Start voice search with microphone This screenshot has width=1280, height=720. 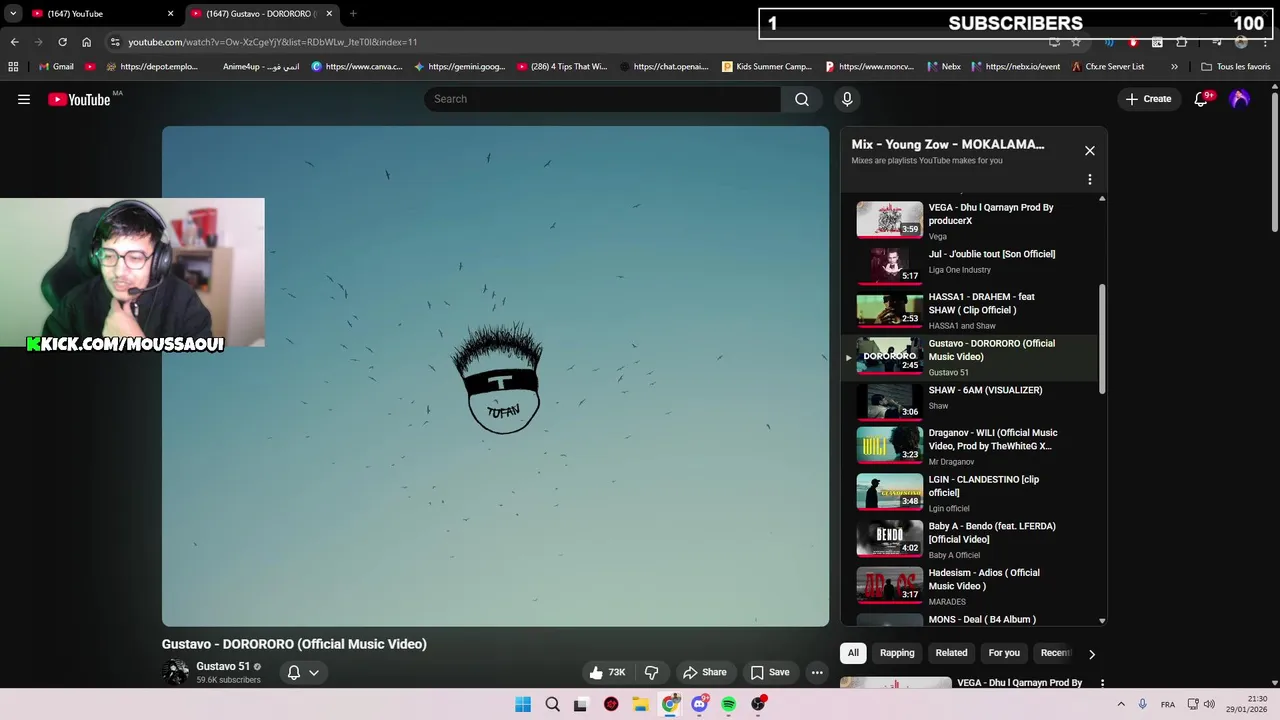[847, 99]
